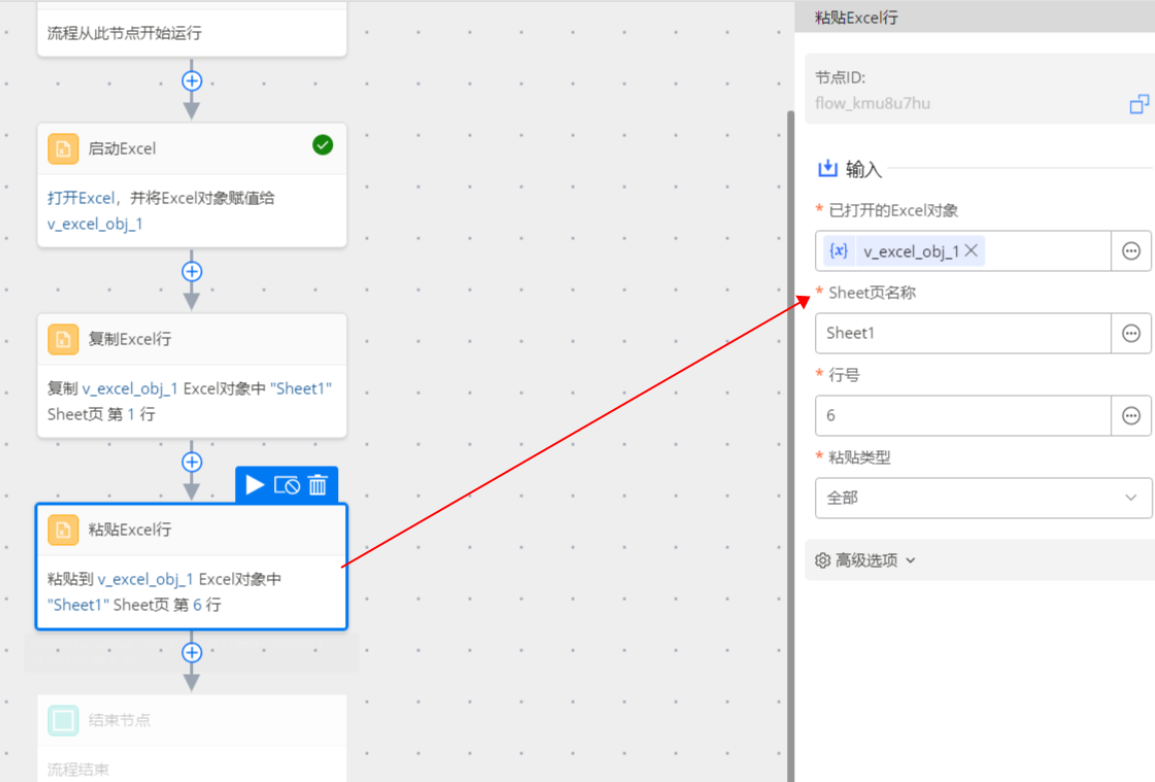
Task: Click the 高级选项 gear icon
Action: click(823, 561)
